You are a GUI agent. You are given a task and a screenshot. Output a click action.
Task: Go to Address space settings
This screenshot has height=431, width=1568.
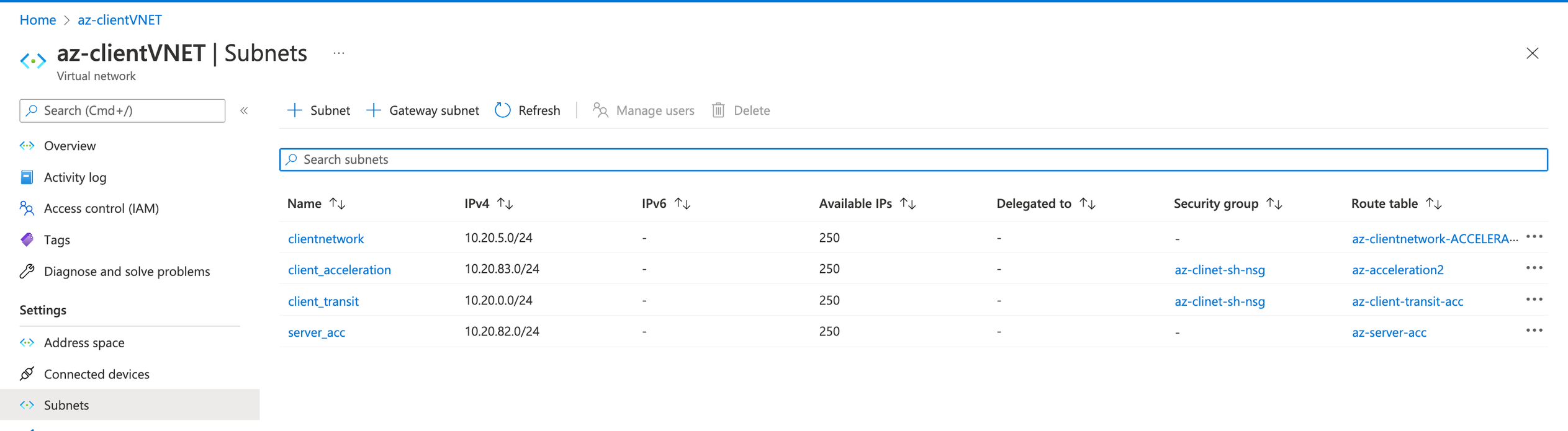(84, 342)
